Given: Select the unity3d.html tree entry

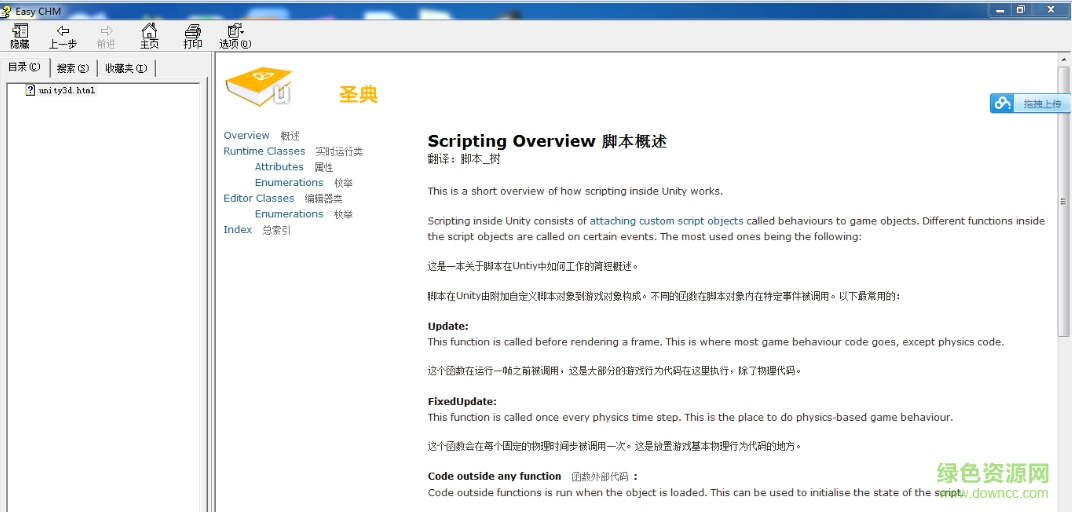Looking at the screenshot, I should pyautogui.click(x=67, y=90).
